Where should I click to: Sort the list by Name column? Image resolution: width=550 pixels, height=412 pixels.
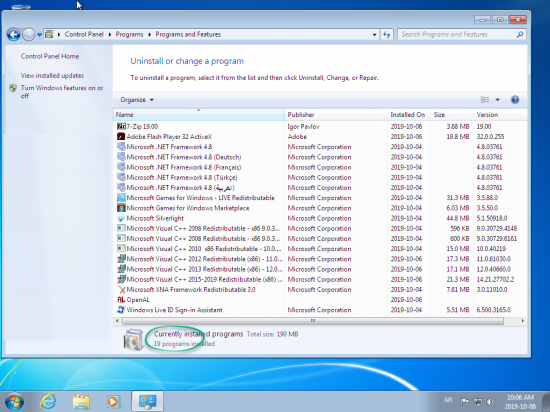click(199, 115)
